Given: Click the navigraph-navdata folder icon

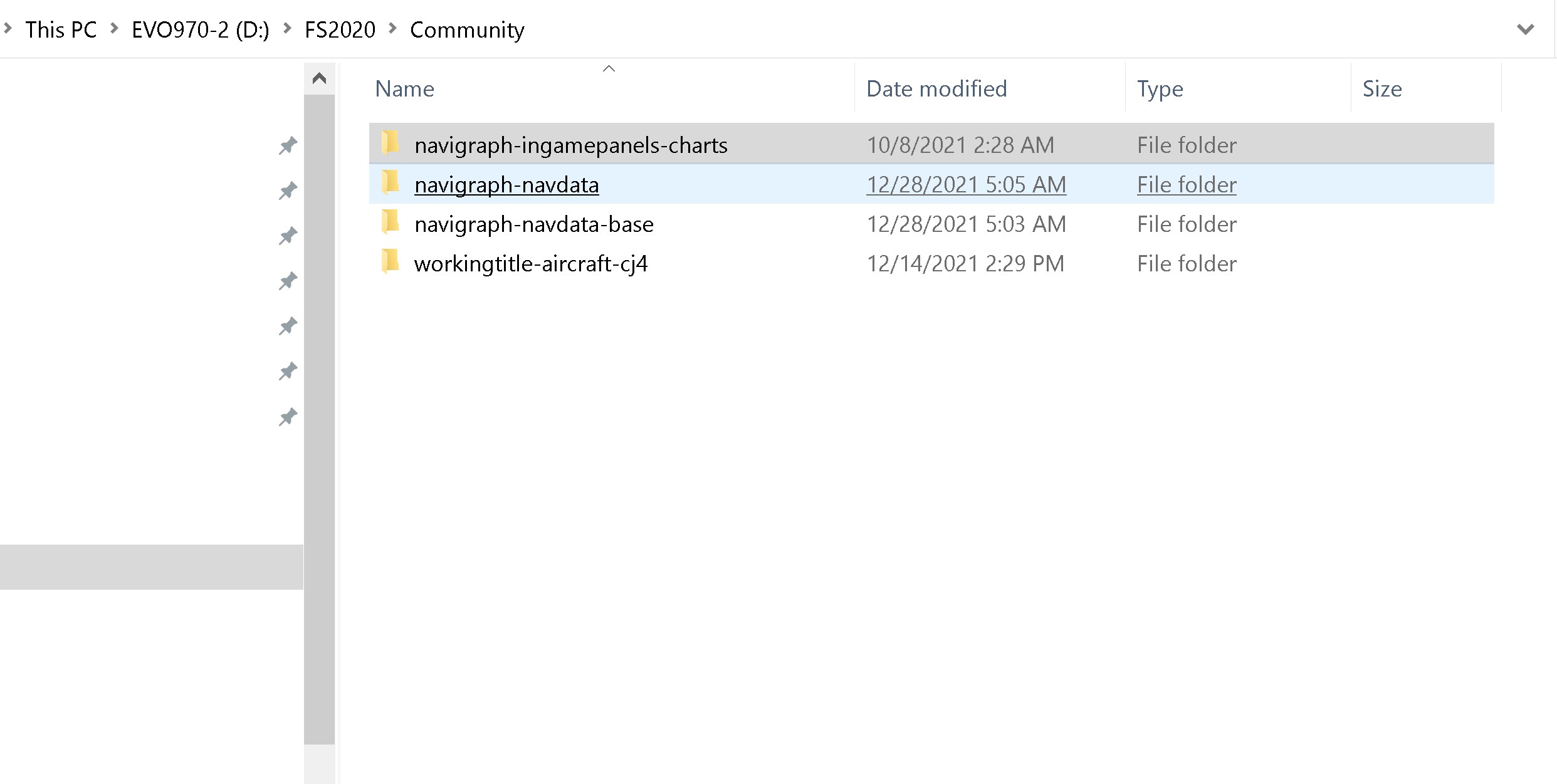Looking at the screenshot, I should coord(391,183).
